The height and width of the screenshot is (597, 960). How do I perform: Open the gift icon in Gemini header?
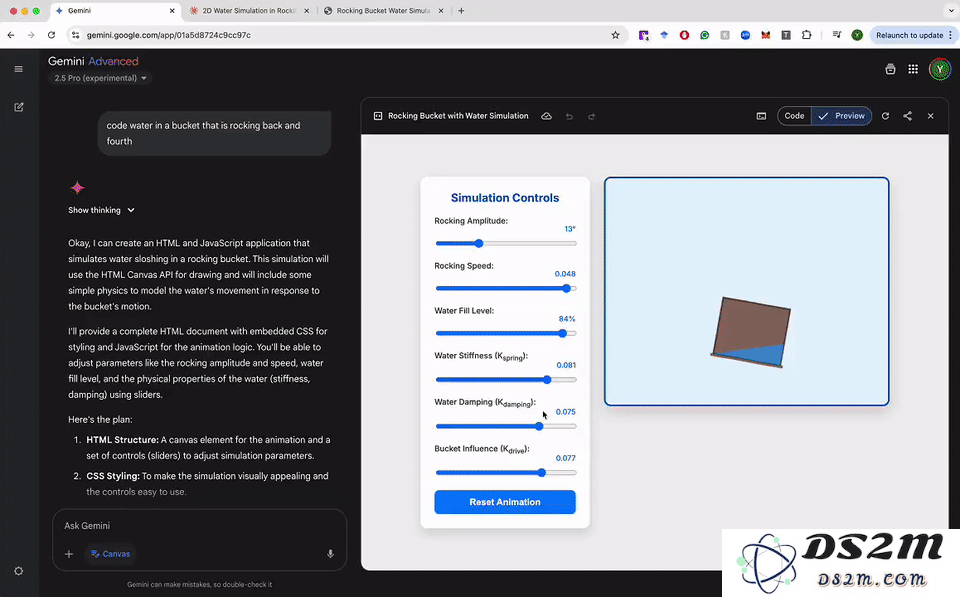tap(890, 69)
